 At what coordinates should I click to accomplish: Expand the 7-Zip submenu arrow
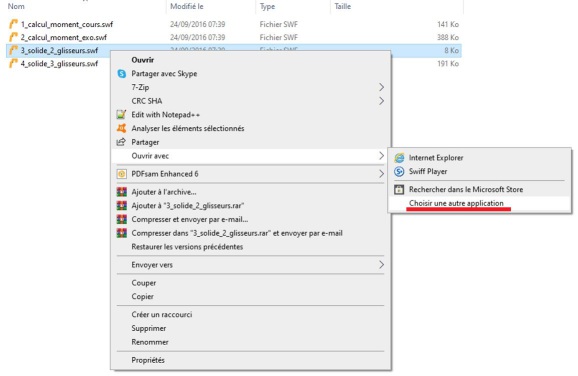click(x=381, y=87)
